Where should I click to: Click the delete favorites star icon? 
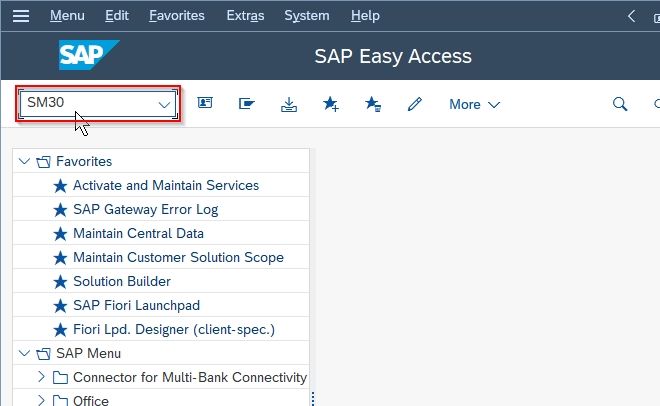pos(373,104)
